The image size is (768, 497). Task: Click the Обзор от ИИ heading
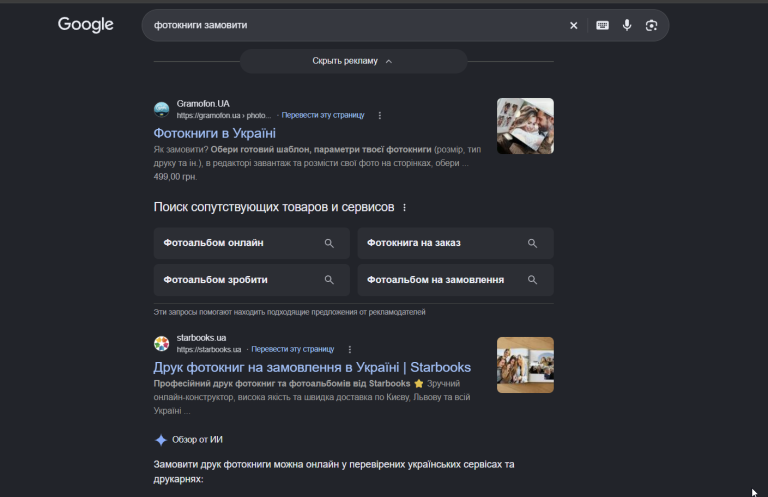click(197, 440)
